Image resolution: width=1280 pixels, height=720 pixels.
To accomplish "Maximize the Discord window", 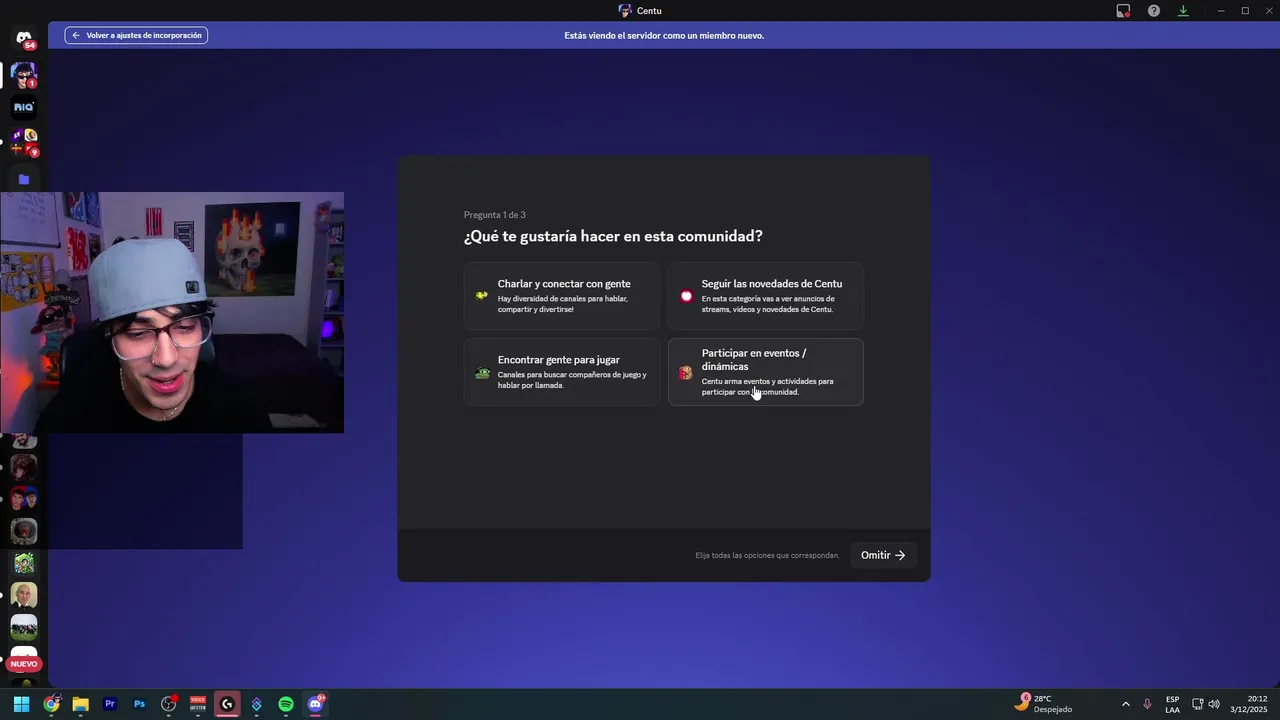I will (x=1245, y=11).
